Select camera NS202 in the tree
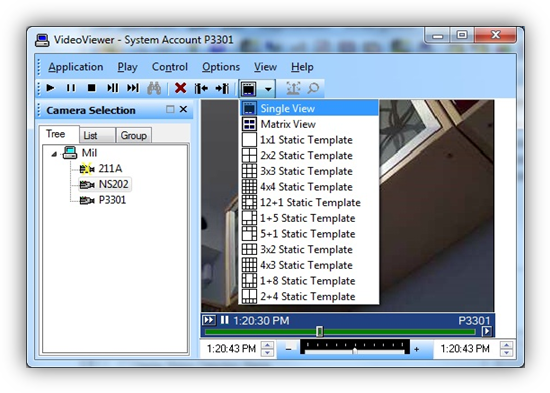 (113, 184)
